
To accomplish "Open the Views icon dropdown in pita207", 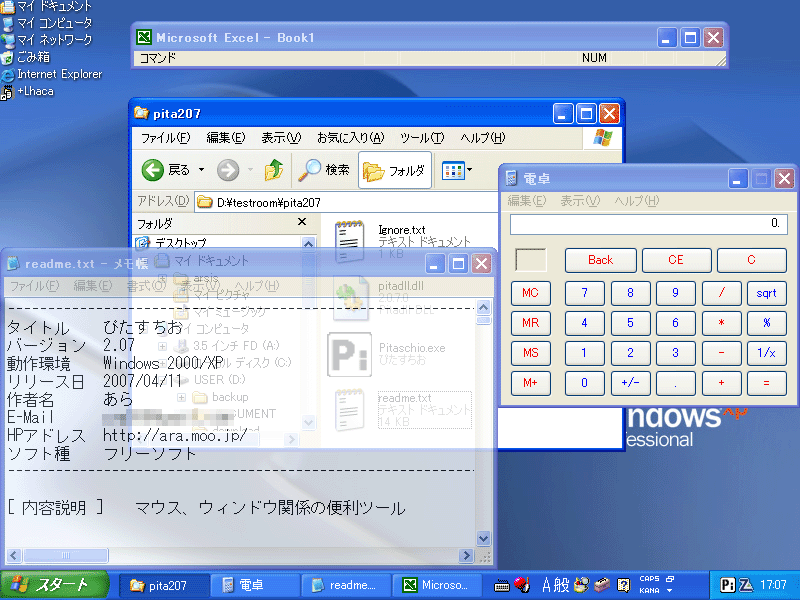I will click(x=457, y=170).
